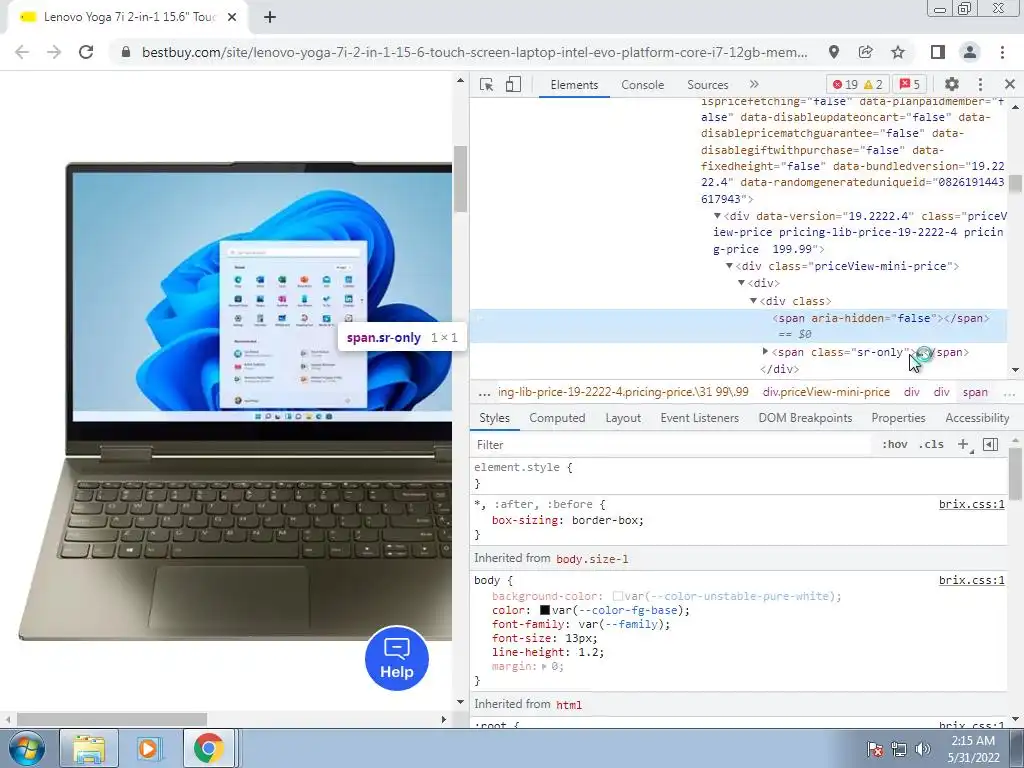1024x768 pixels.
Task: Reload the Best Buy page
Action: (86, 52)
